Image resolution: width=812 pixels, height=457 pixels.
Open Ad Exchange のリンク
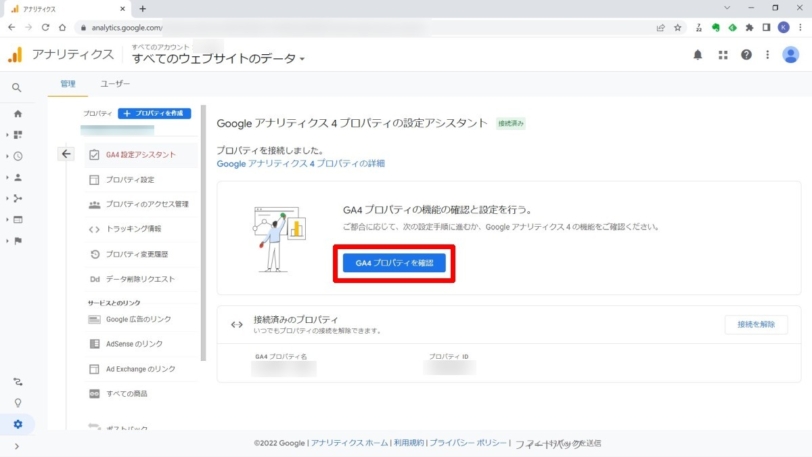tap(141, 369)
